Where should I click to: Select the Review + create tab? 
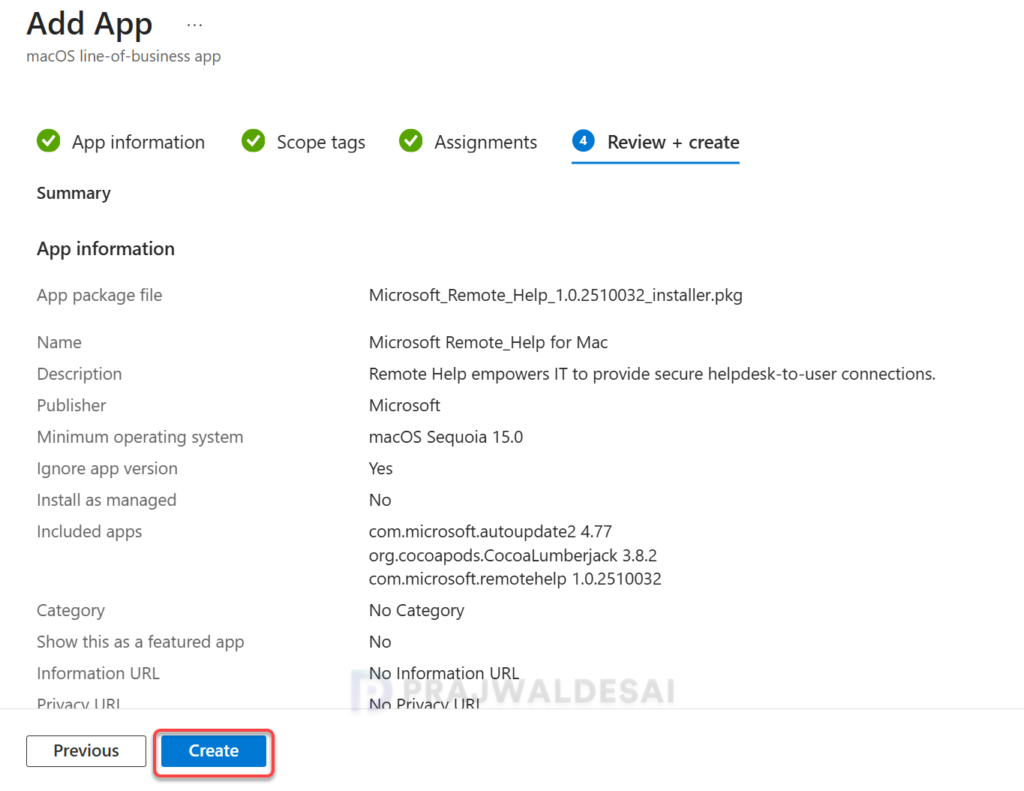(x=656, y=142)
